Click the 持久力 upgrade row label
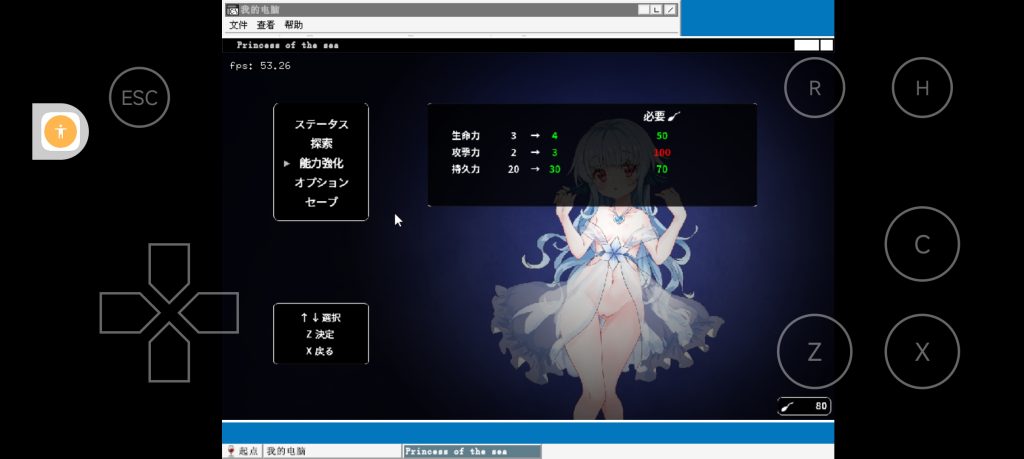The width and height of the screenshot is (1024, 459). click(x=466, y=170)
